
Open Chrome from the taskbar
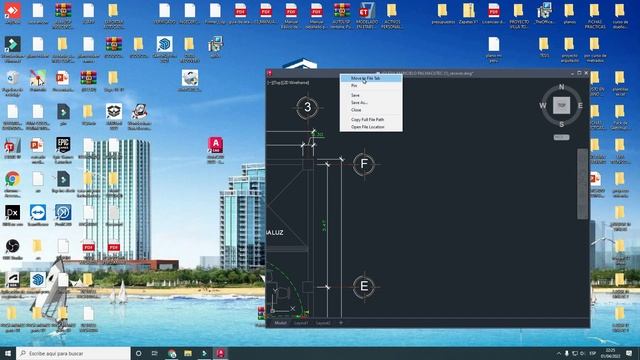pos(172,353)
